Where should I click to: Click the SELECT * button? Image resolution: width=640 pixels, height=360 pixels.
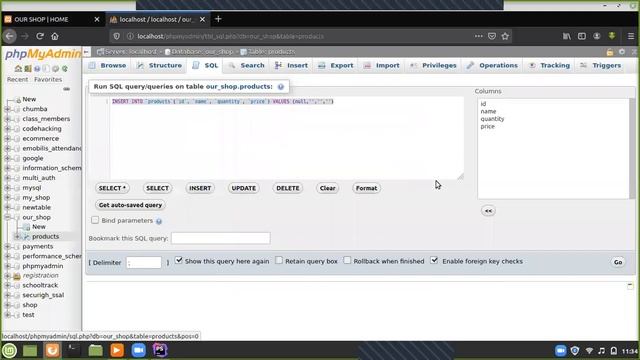click(x=112, y=188)
